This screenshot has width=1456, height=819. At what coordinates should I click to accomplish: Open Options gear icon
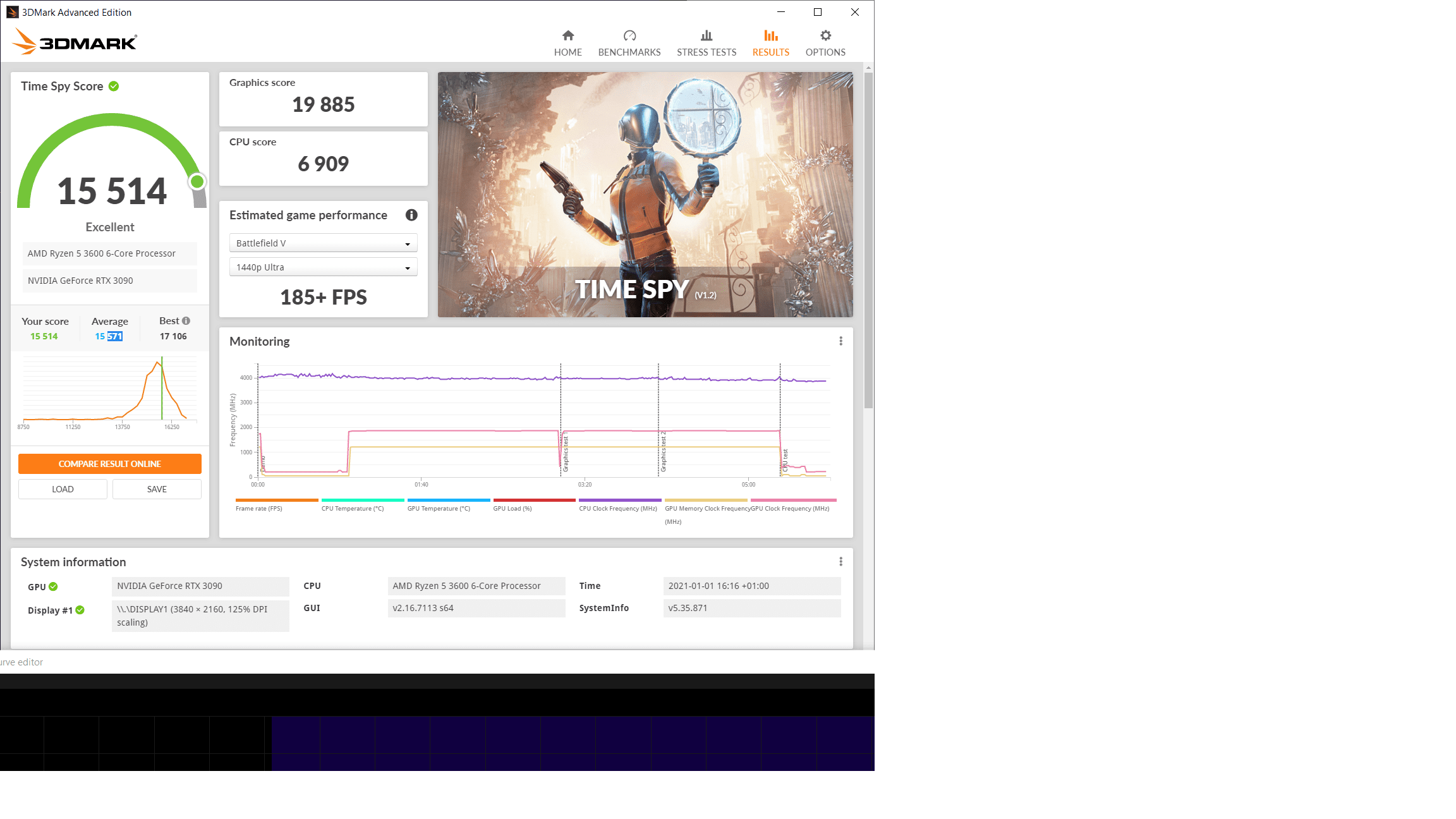point(825,36)
